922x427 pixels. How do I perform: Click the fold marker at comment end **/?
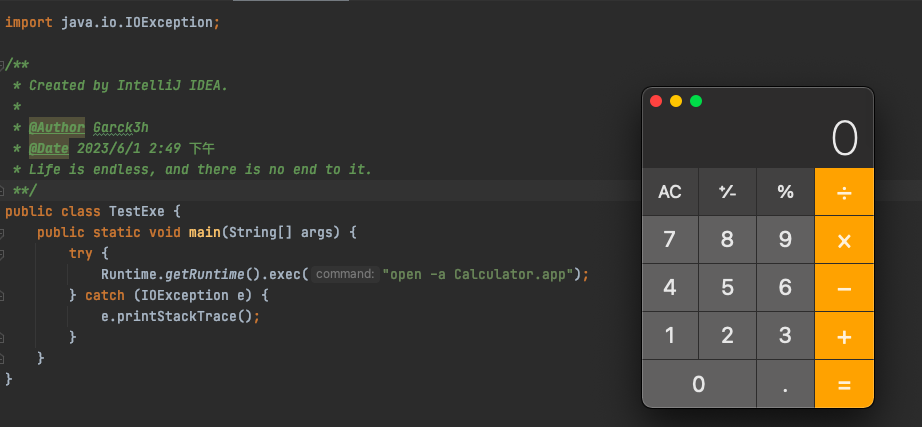[x=2, y=191]
